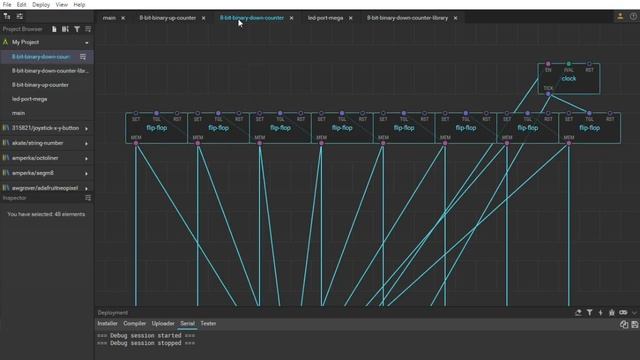Open the Uploader deployment tab
640x360 pixels.
coord(163,323)
